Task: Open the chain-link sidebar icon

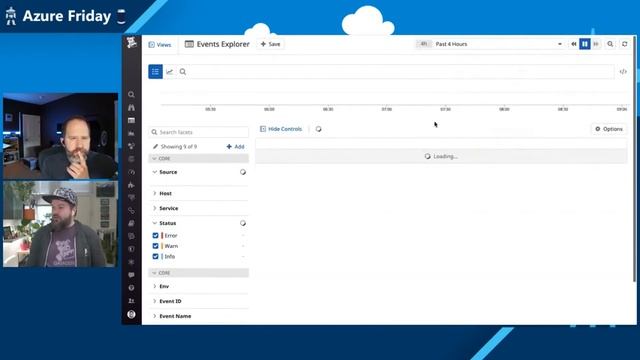Action: pyautogui.click(x=131, y=211)
